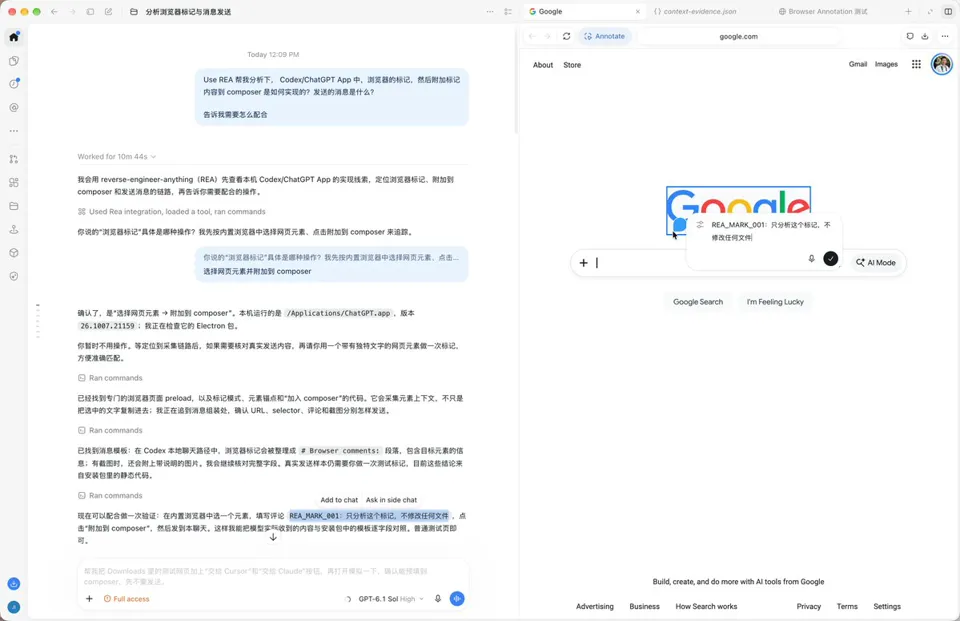Toggle the Annotate mode button
The width and height of the screenshot is (960, 621).
pyautogui.click(x=604, y=36)
